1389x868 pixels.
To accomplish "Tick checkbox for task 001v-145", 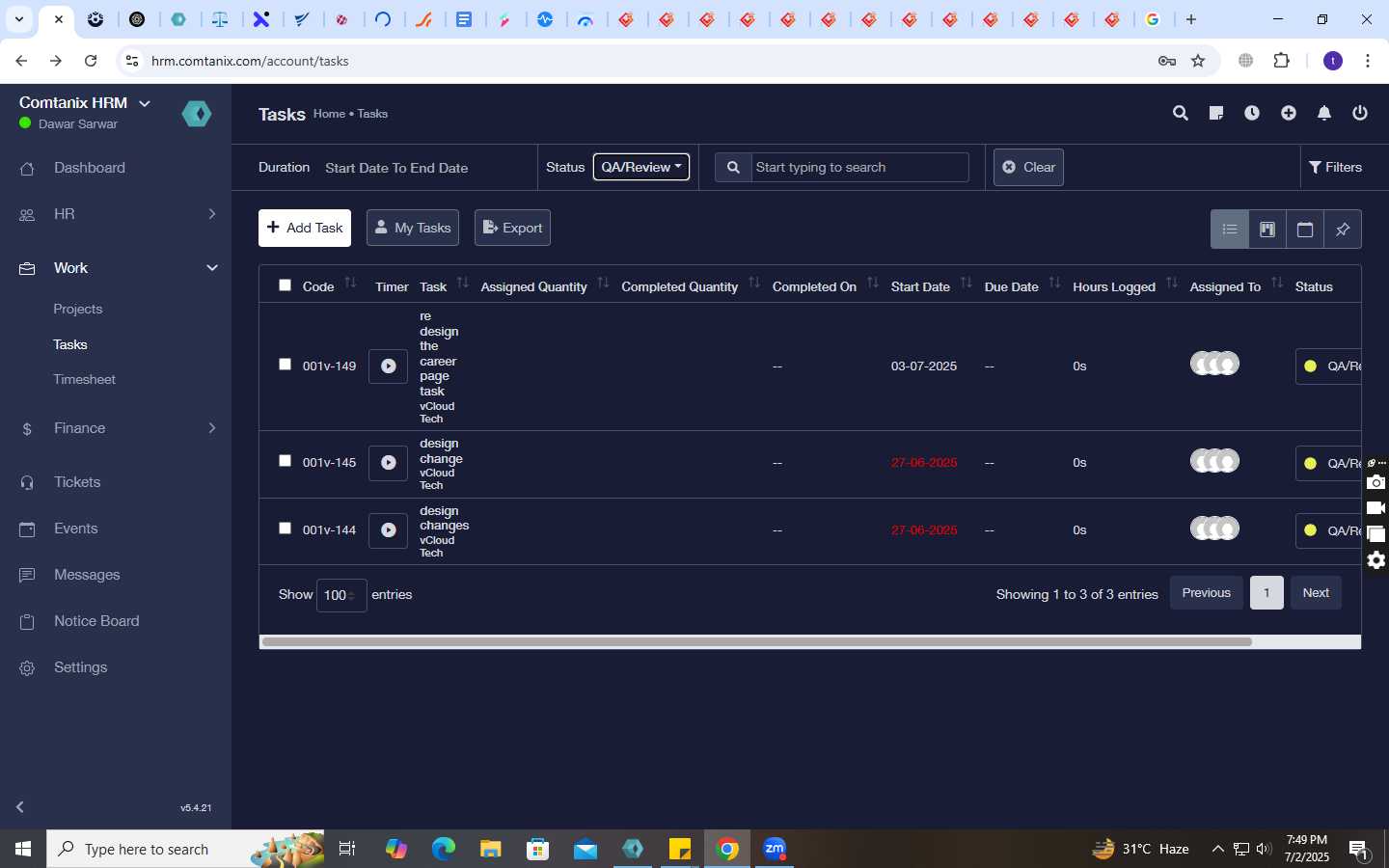I will (x=285, y=461).
